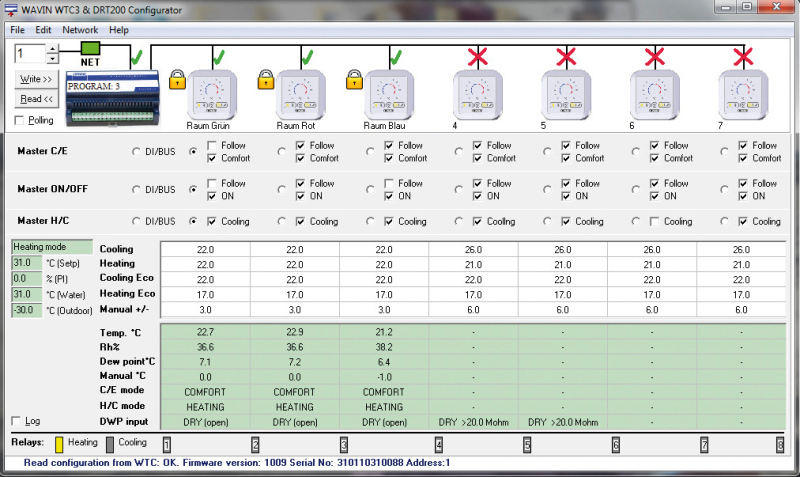Click the Manual °C value -1.0 for Raum Blau
Image resolution: width=800 pixels, height=477 pixels.
point(384,377)
